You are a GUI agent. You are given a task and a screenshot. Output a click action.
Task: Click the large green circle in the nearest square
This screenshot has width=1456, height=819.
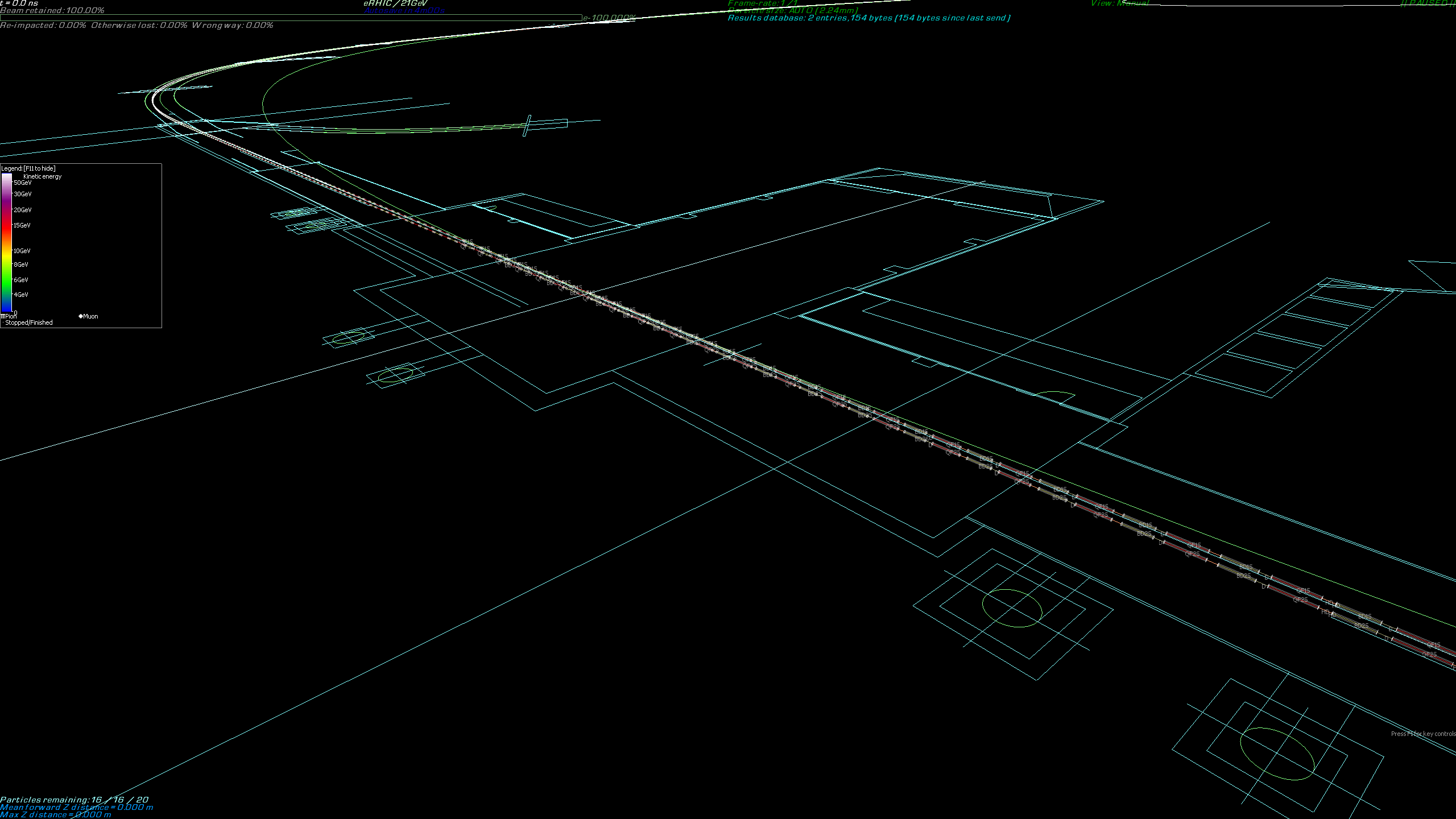(x=1012, y=608)
